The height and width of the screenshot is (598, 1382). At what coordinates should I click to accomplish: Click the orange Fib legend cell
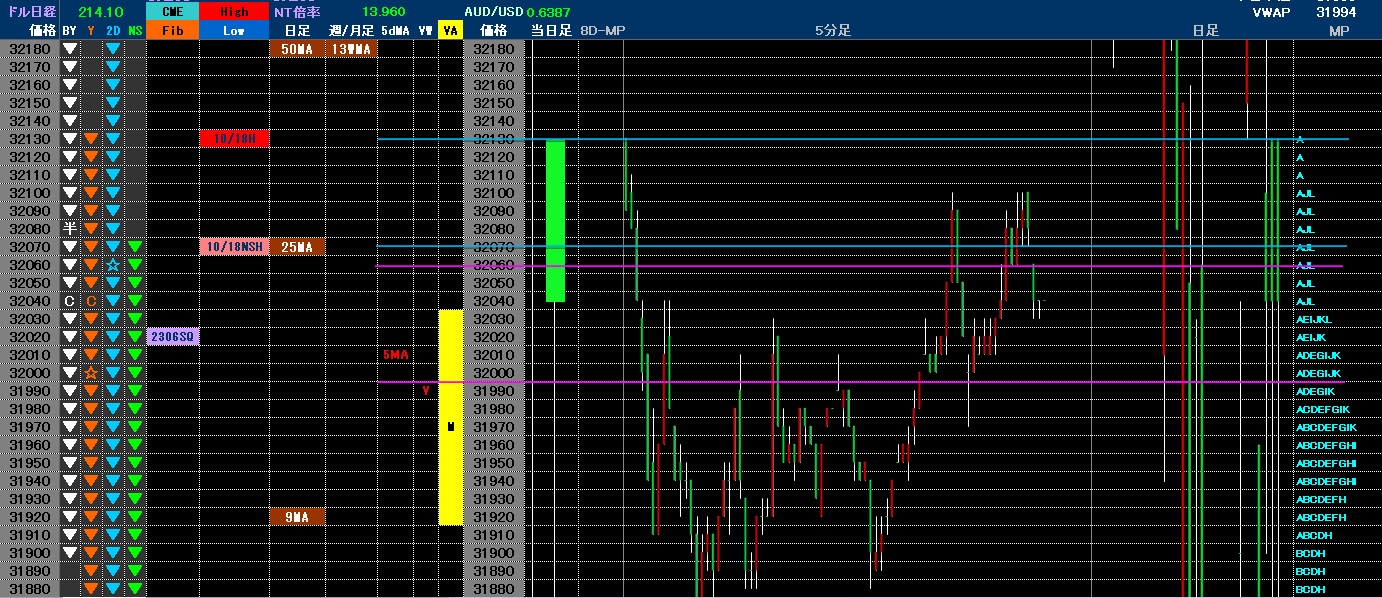pyautogui.click(x=172, y=31)
